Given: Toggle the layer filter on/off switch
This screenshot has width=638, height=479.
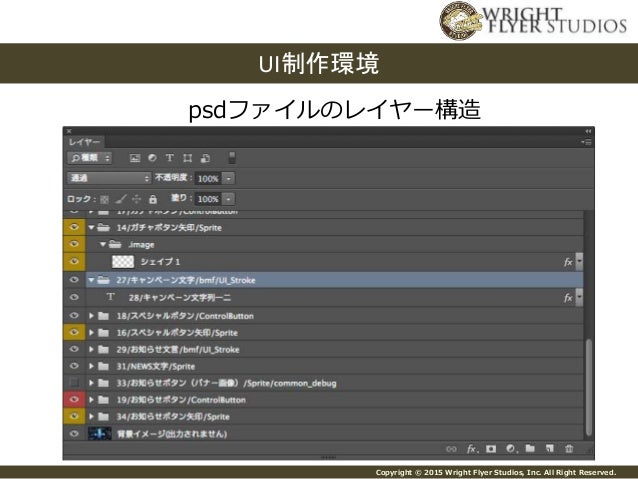Looking at the screenshot, I should (x=232, y=158).
